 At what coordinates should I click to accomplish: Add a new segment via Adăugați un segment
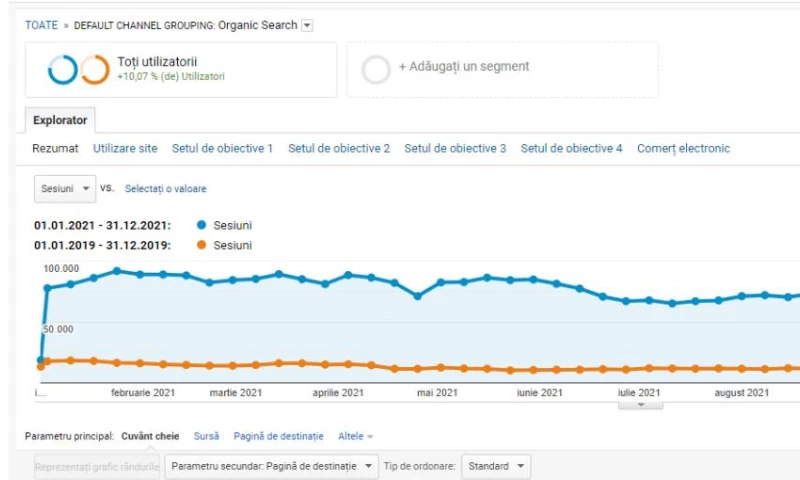[464, 66]
